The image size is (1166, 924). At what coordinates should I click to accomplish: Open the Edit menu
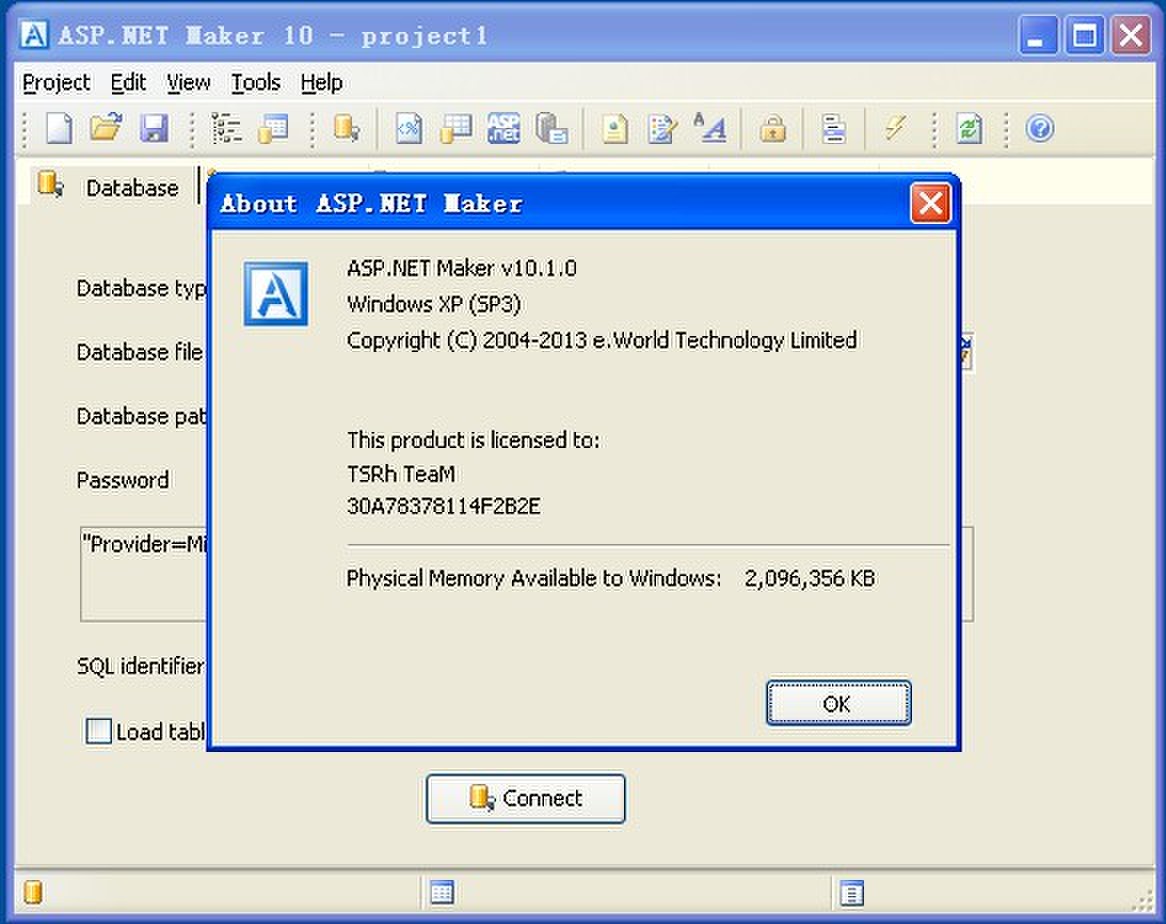pos(128,82)
